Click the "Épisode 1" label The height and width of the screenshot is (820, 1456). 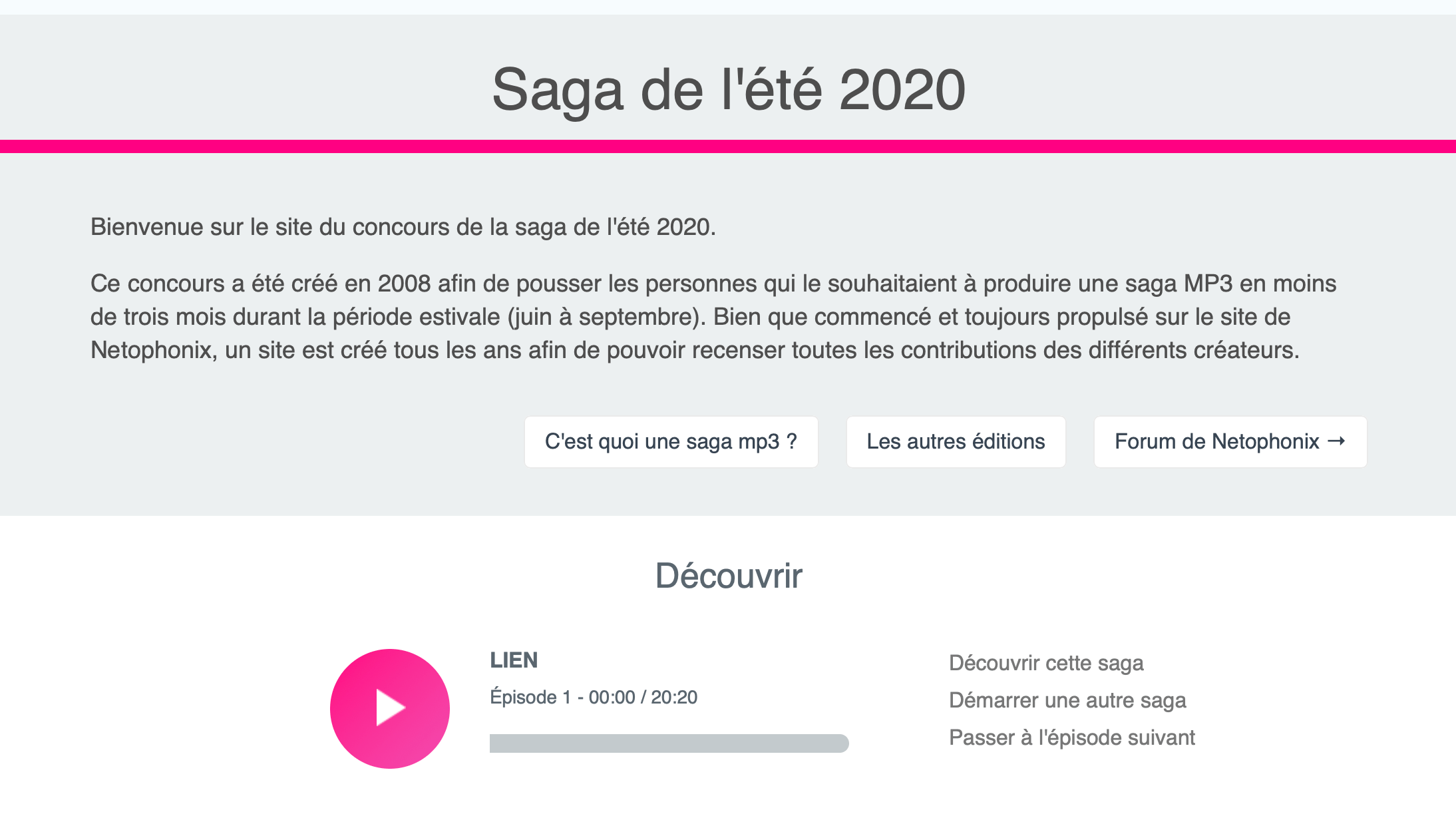(530, 698)
